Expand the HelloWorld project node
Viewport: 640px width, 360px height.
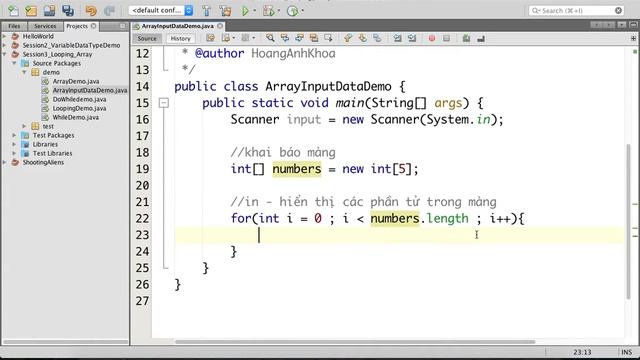(4, 36)
